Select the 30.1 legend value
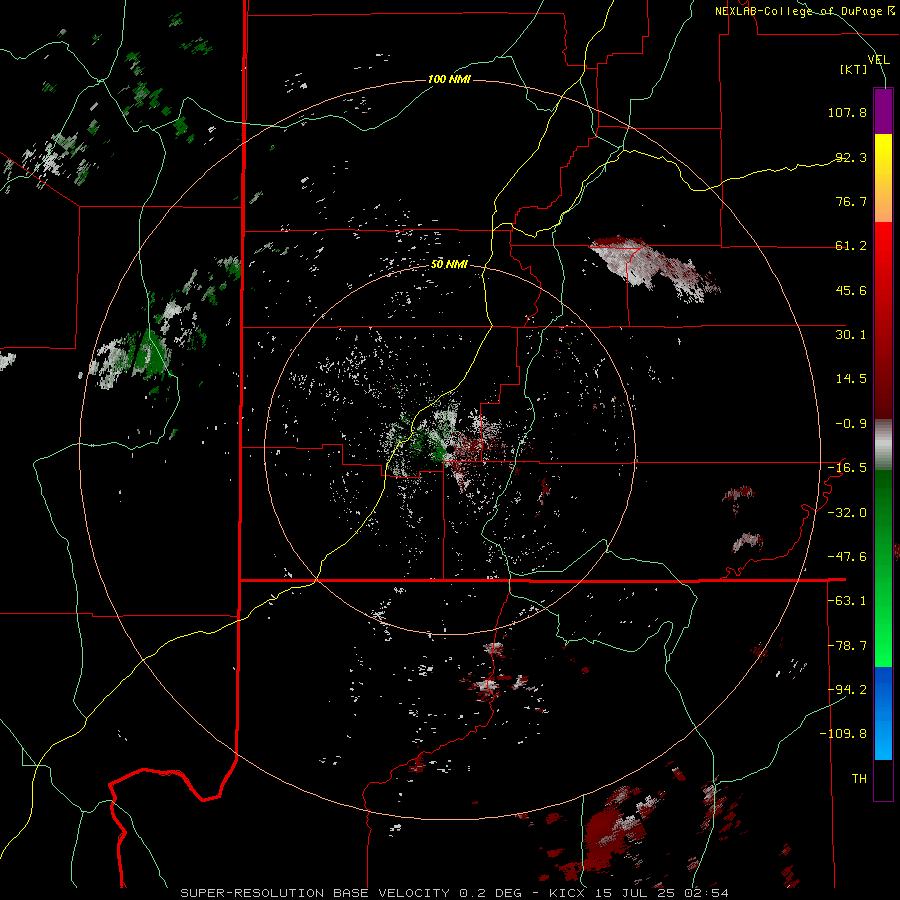900x900 pixels. pos(851,335)
